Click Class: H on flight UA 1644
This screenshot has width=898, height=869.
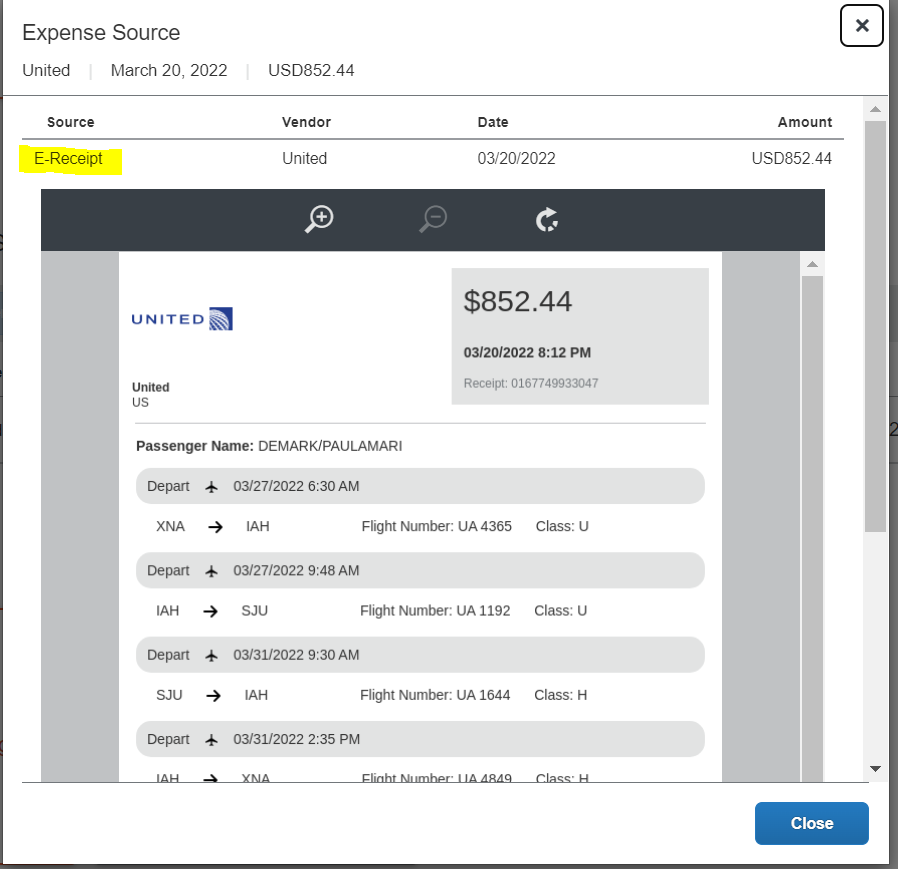[x=560, y=695]
